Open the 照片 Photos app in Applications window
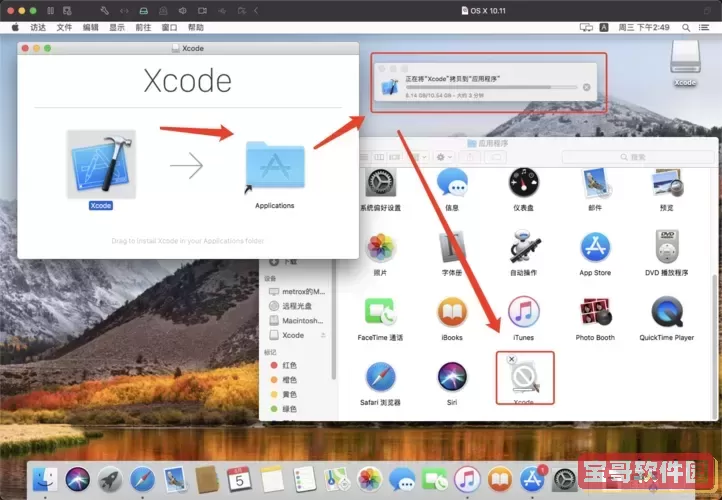Image resolution: width=722 pixels, height=500 pixels. [x=380, y=248]
